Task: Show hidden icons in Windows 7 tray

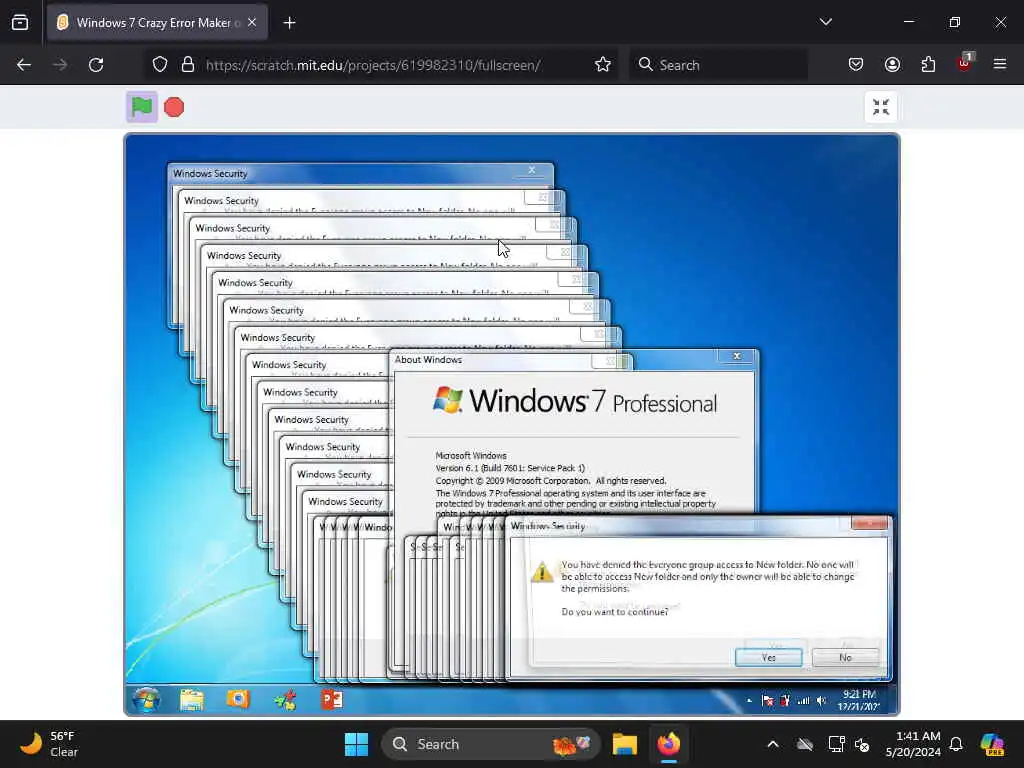Action: pyautogui.click(x=749, y=701)
